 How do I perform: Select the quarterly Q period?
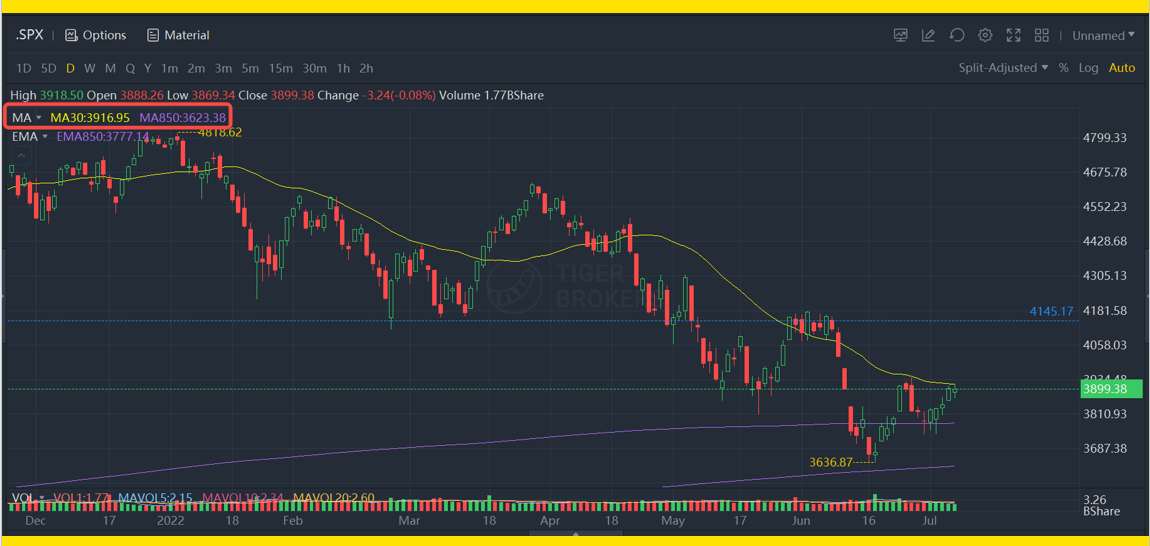click(x=130, y=68)
